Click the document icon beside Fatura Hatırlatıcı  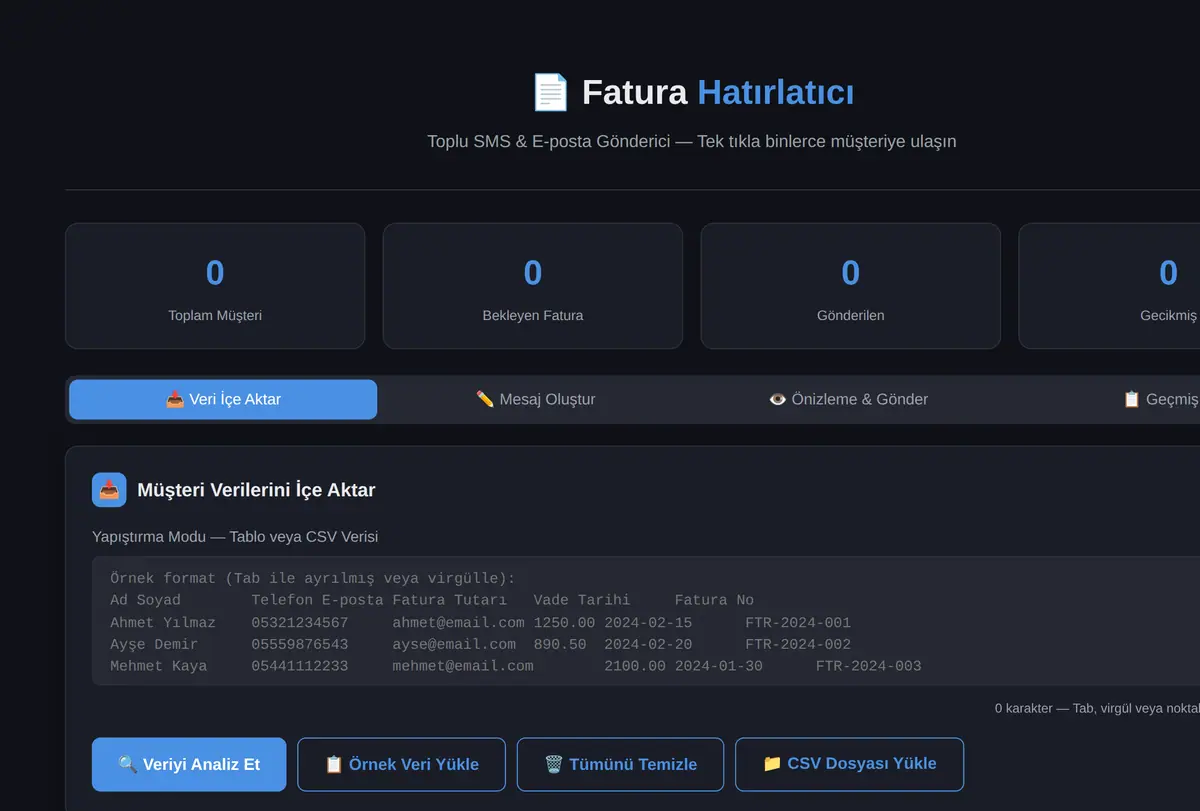coord(551,93)
